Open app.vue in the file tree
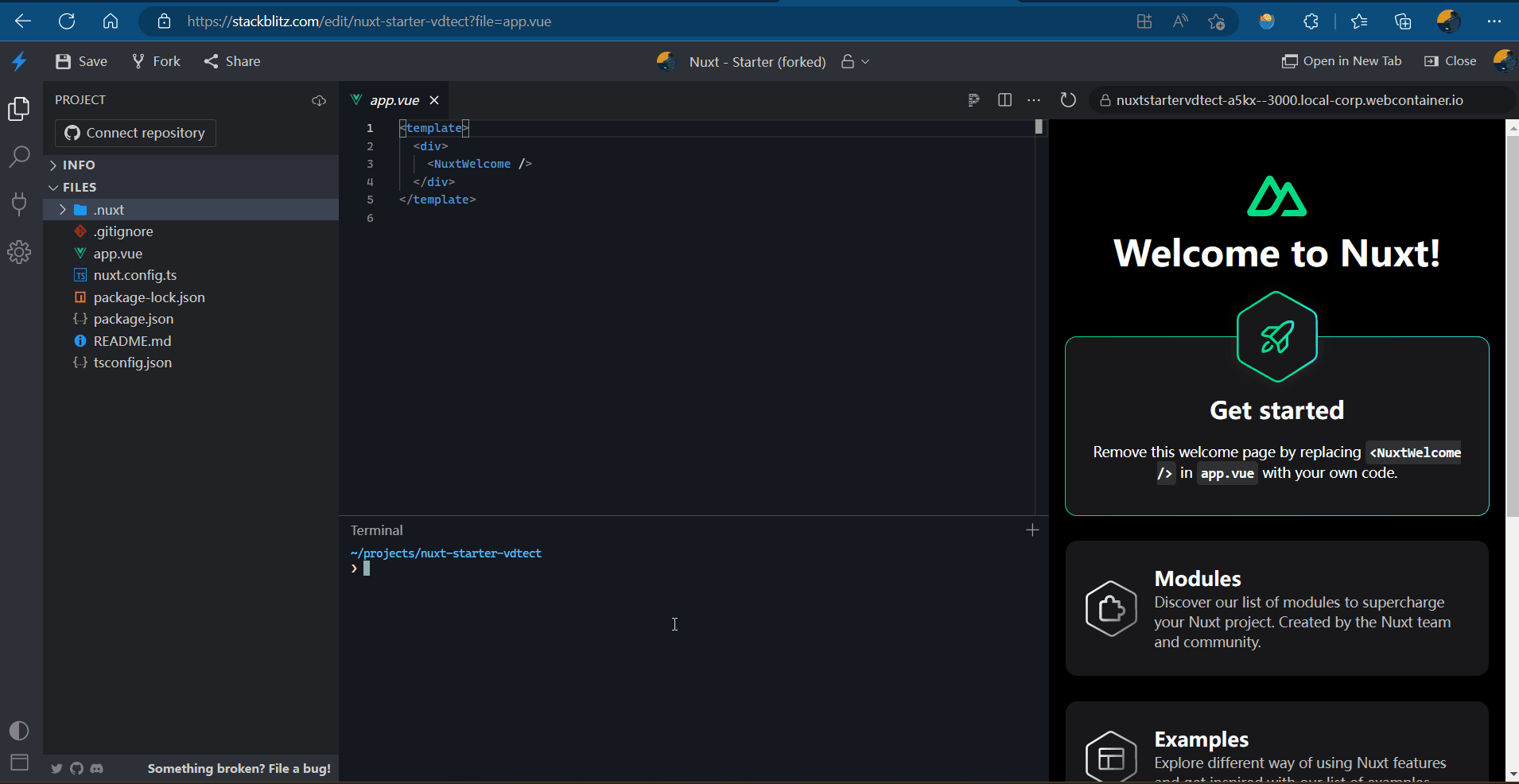Screen dimensions: 1519x784 (x=191, y=254)
